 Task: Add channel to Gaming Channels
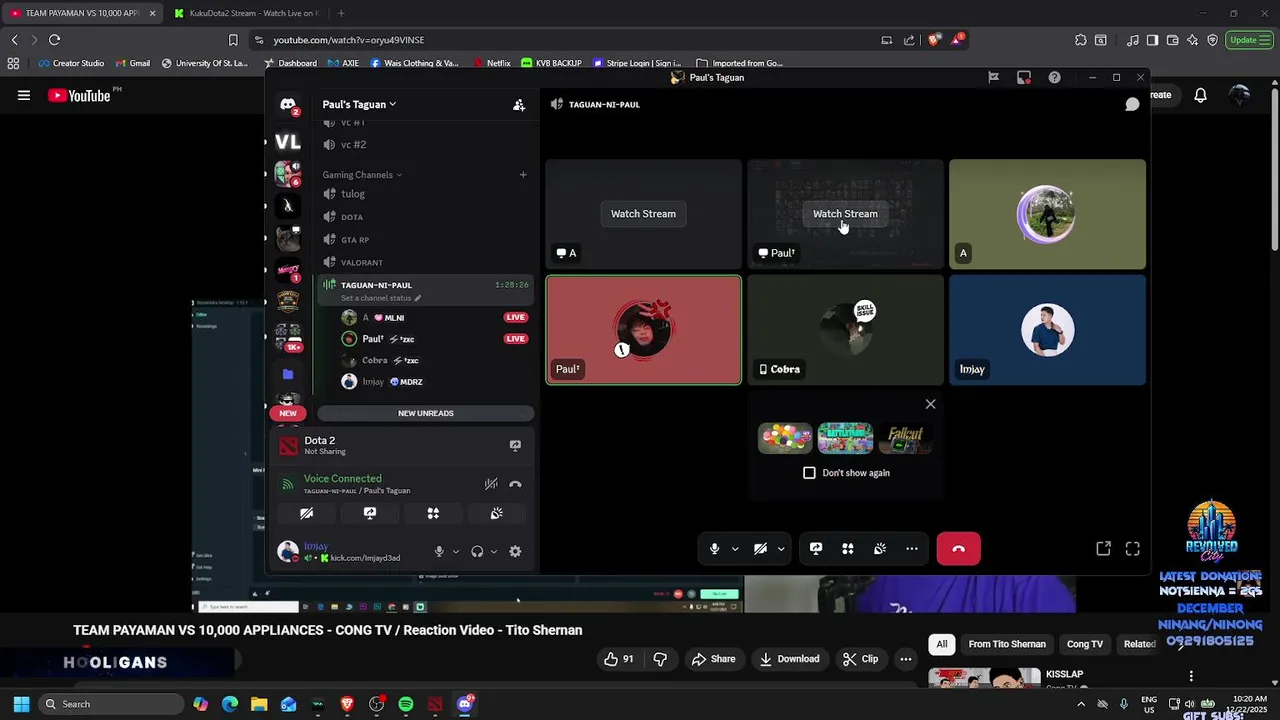tap(522, 175)
